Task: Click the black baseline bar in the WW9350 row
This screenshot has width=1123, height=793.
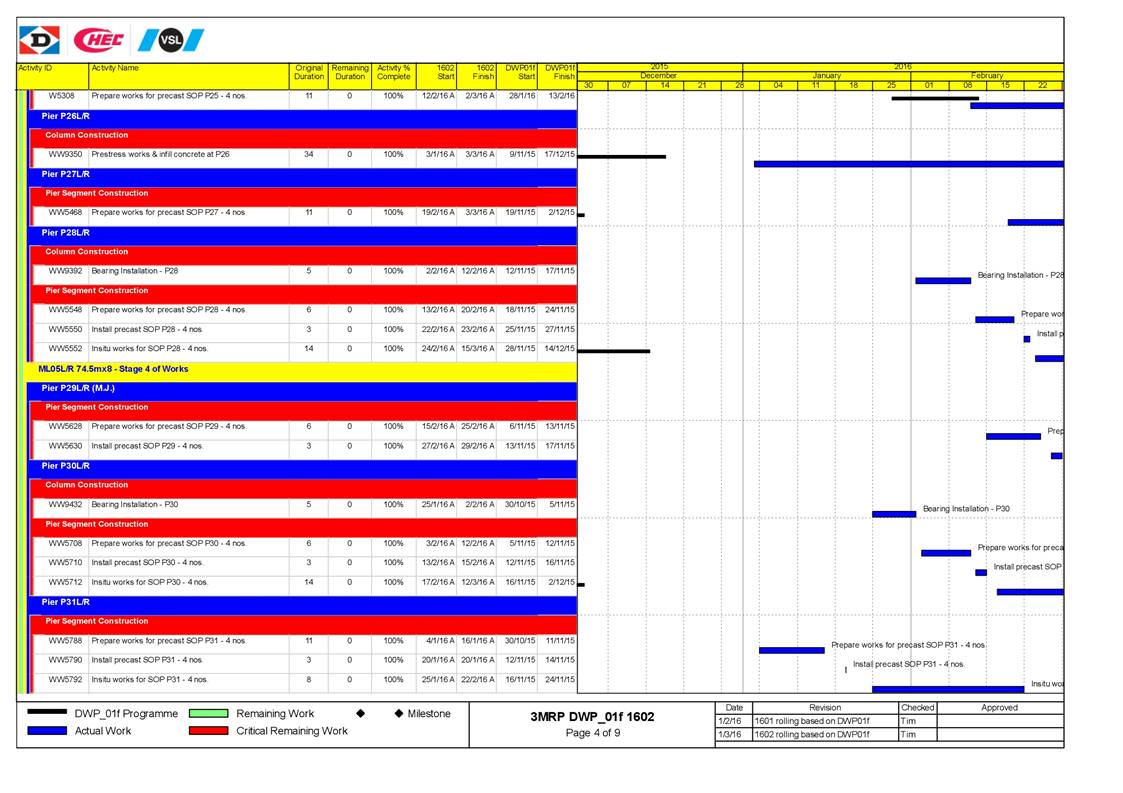Action: 622,156
